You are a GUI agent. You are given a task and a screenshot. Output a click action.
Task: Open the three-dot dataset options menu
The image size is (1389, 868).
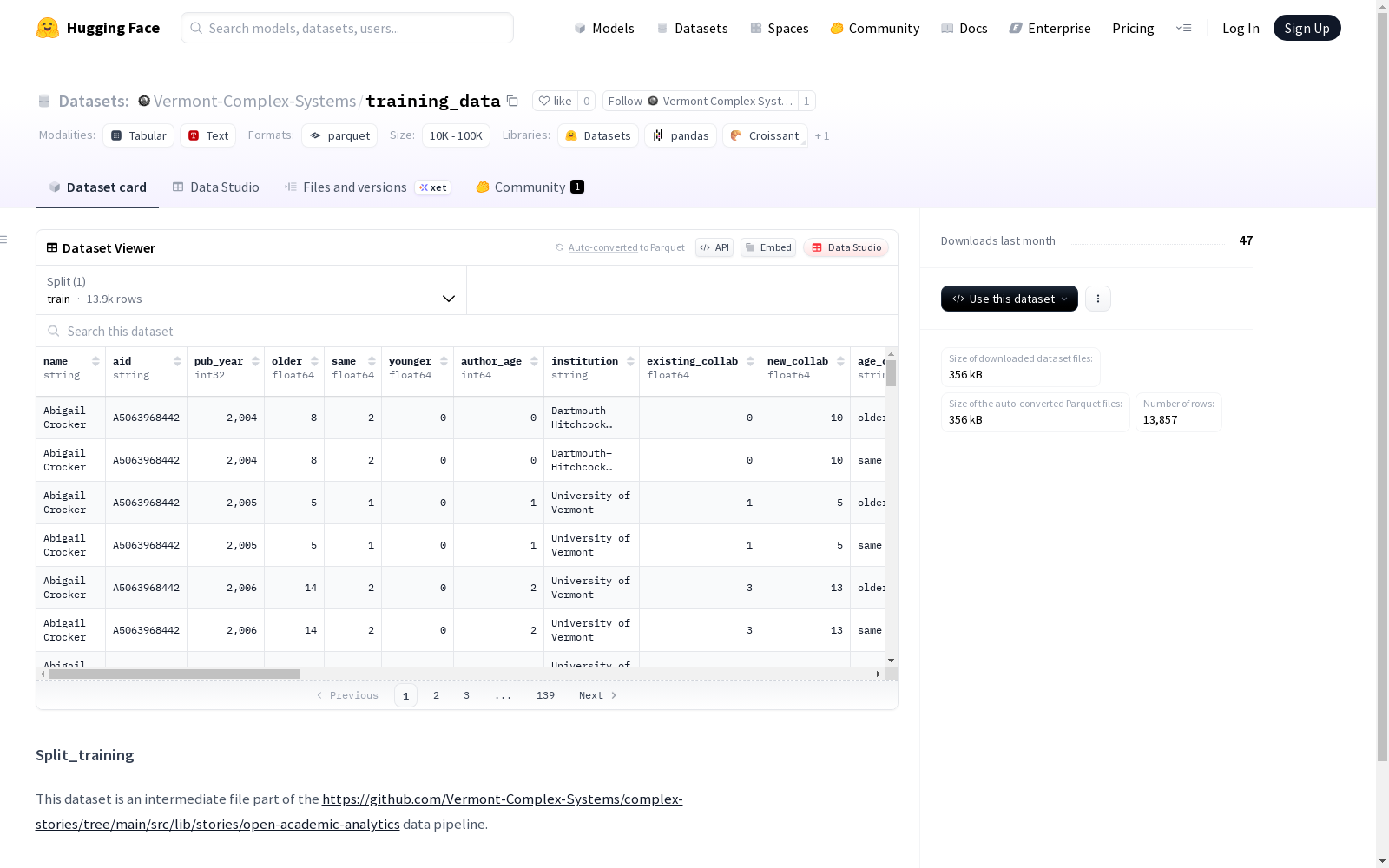pos(1098,299)
